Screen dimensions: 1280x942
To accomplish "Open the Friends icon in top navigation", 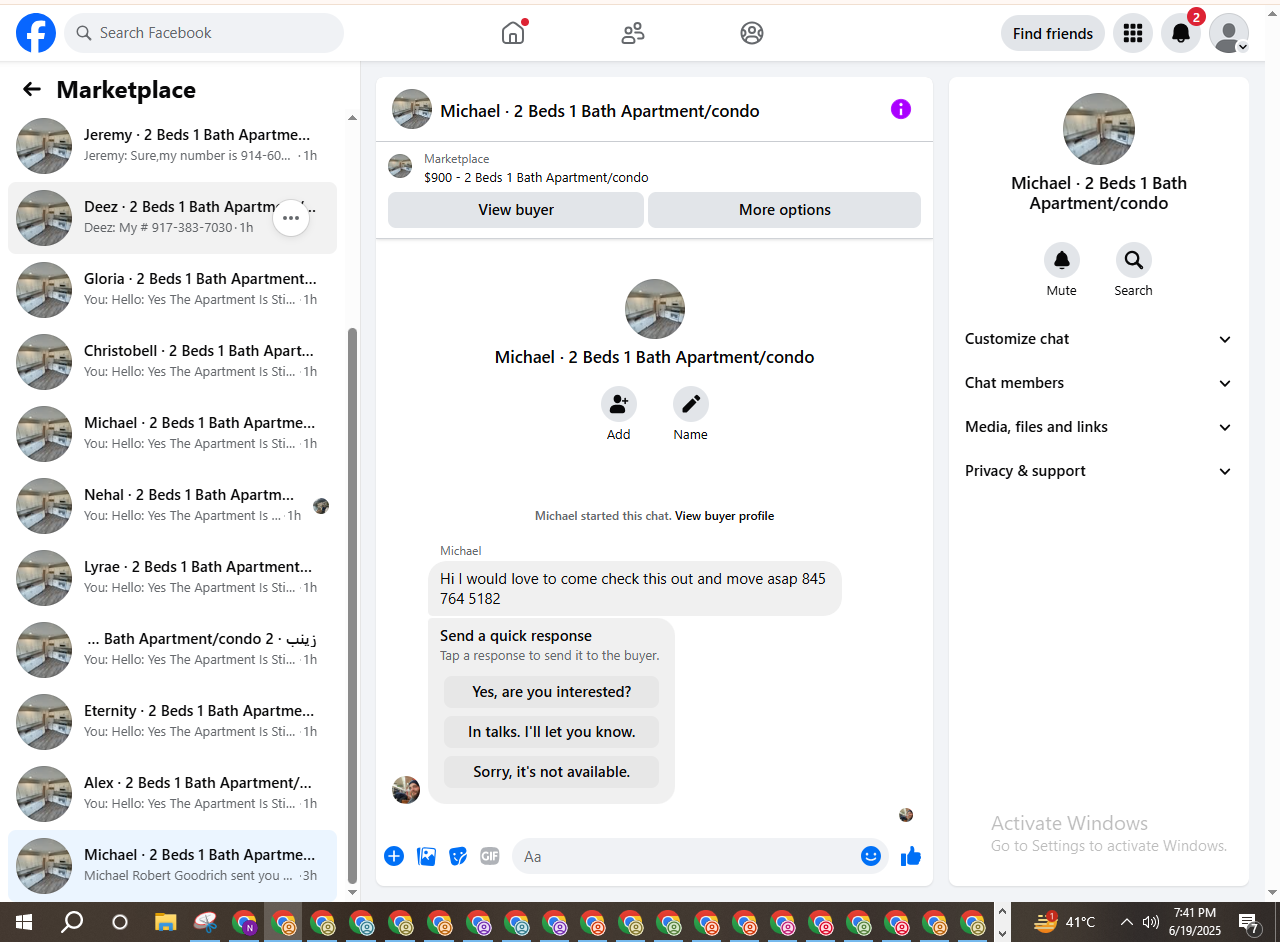I will (633, 33).
